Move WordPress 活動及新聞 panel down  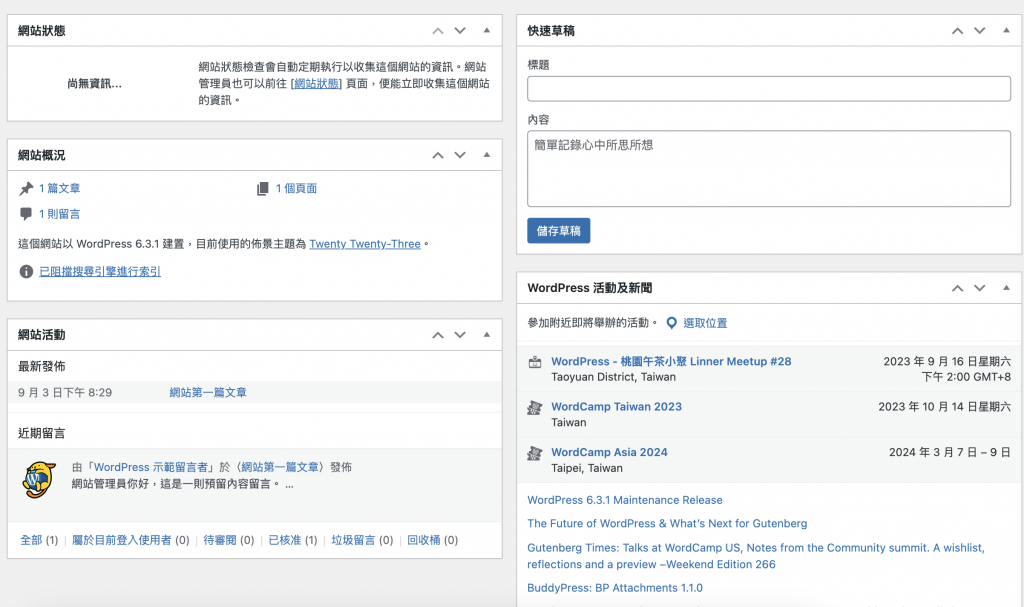(x=980, y=287)
